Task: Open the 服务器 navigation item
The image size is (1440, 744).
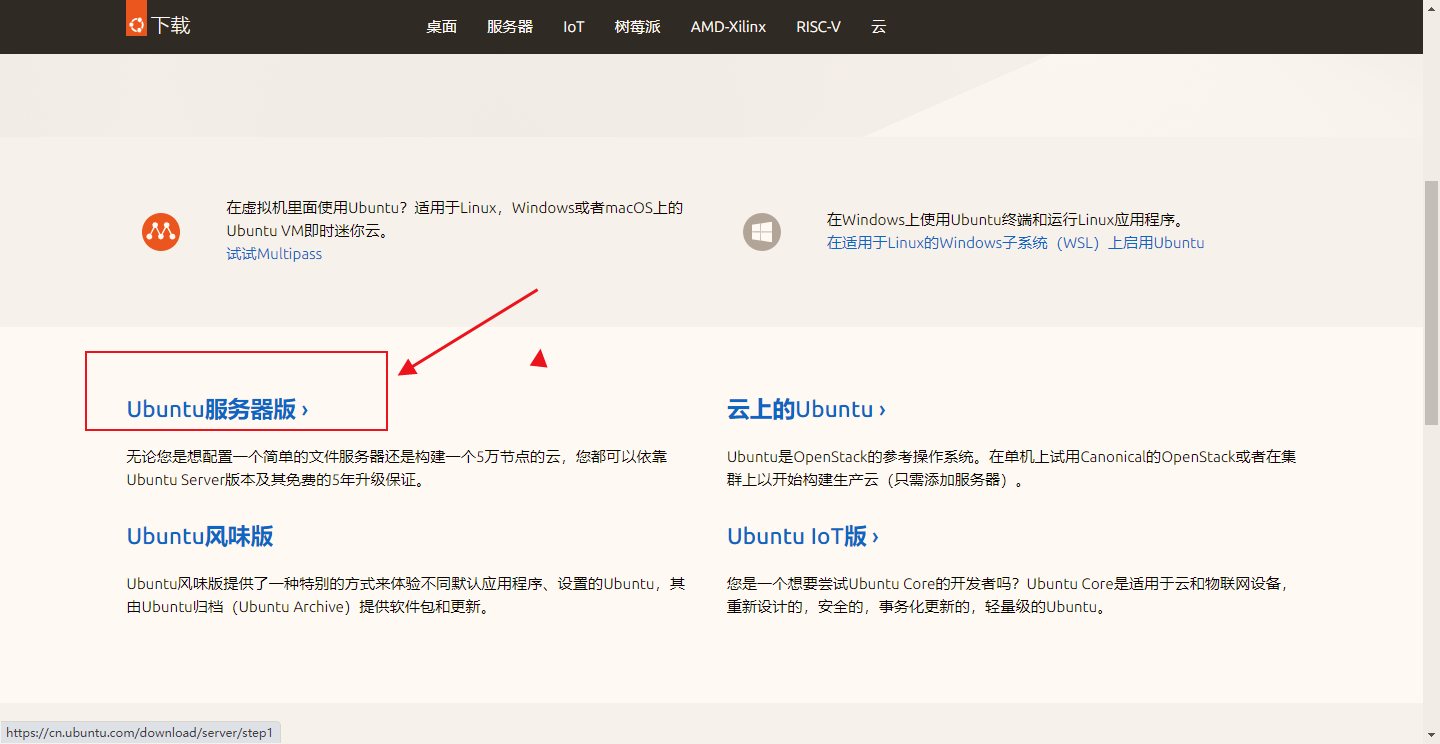Action: [510, 27]
